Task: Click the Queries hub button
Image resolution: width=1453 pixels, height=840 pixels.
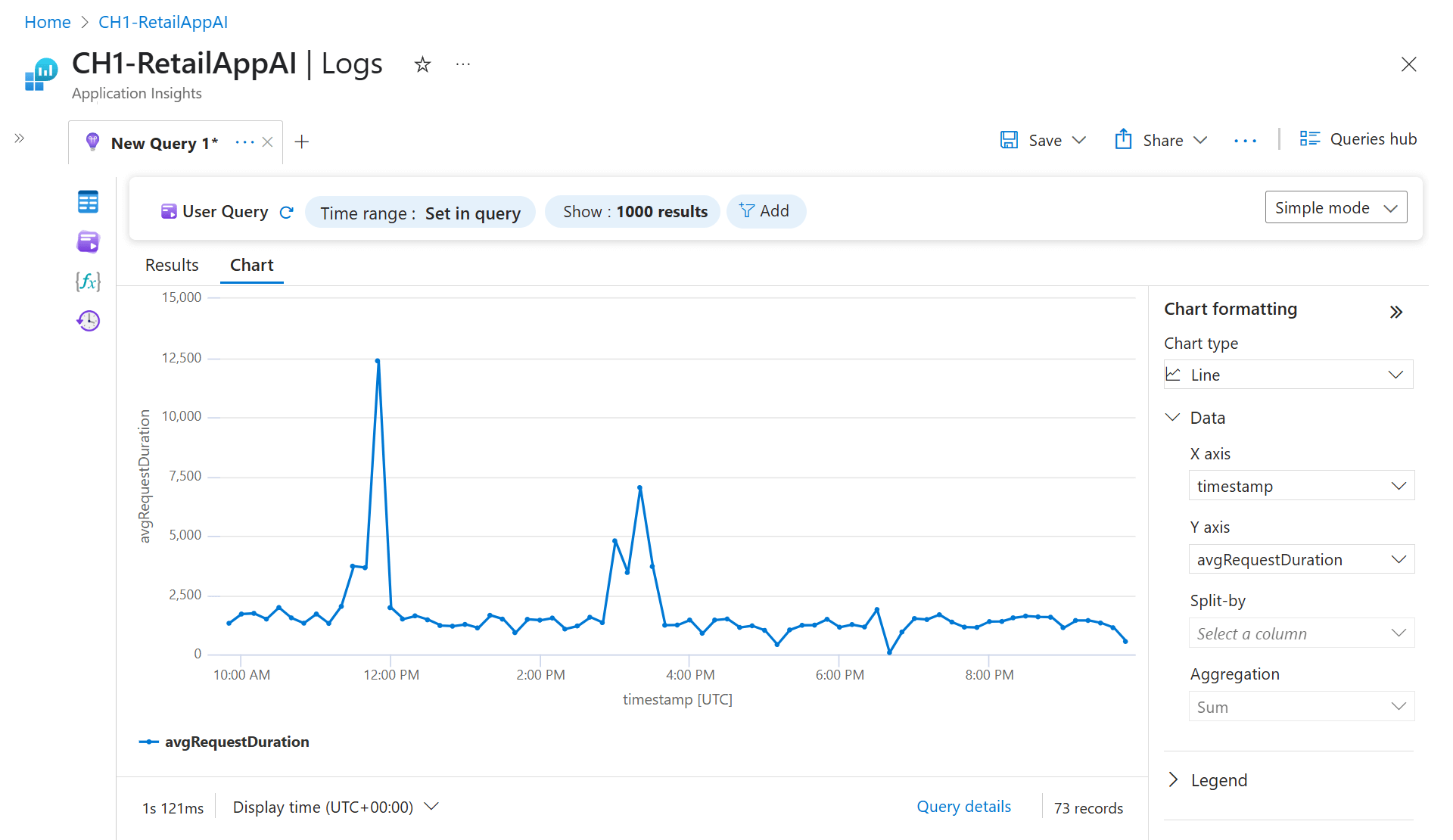Action: point(1358,139)
